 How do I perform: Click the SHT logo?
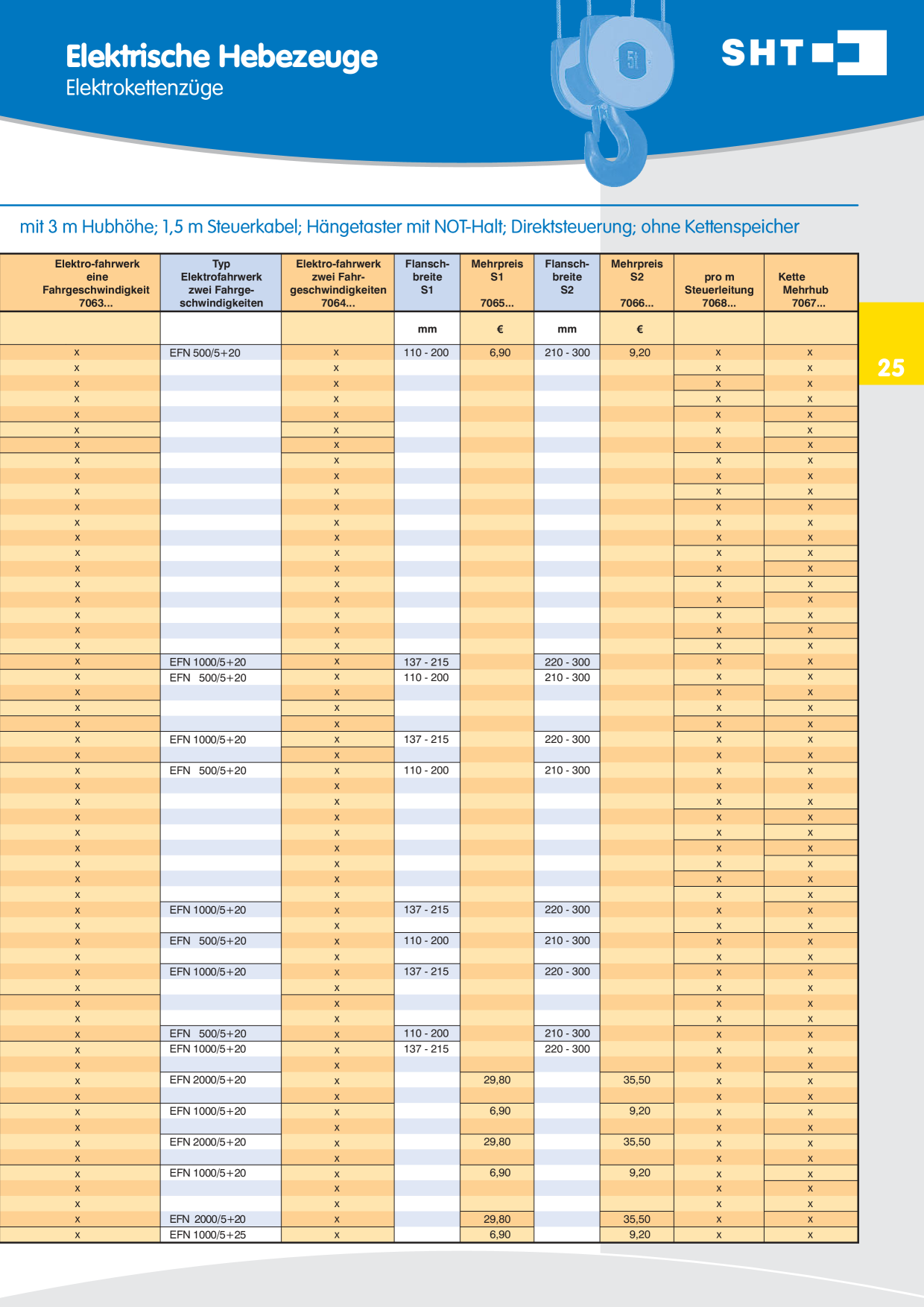pos(804,53)
